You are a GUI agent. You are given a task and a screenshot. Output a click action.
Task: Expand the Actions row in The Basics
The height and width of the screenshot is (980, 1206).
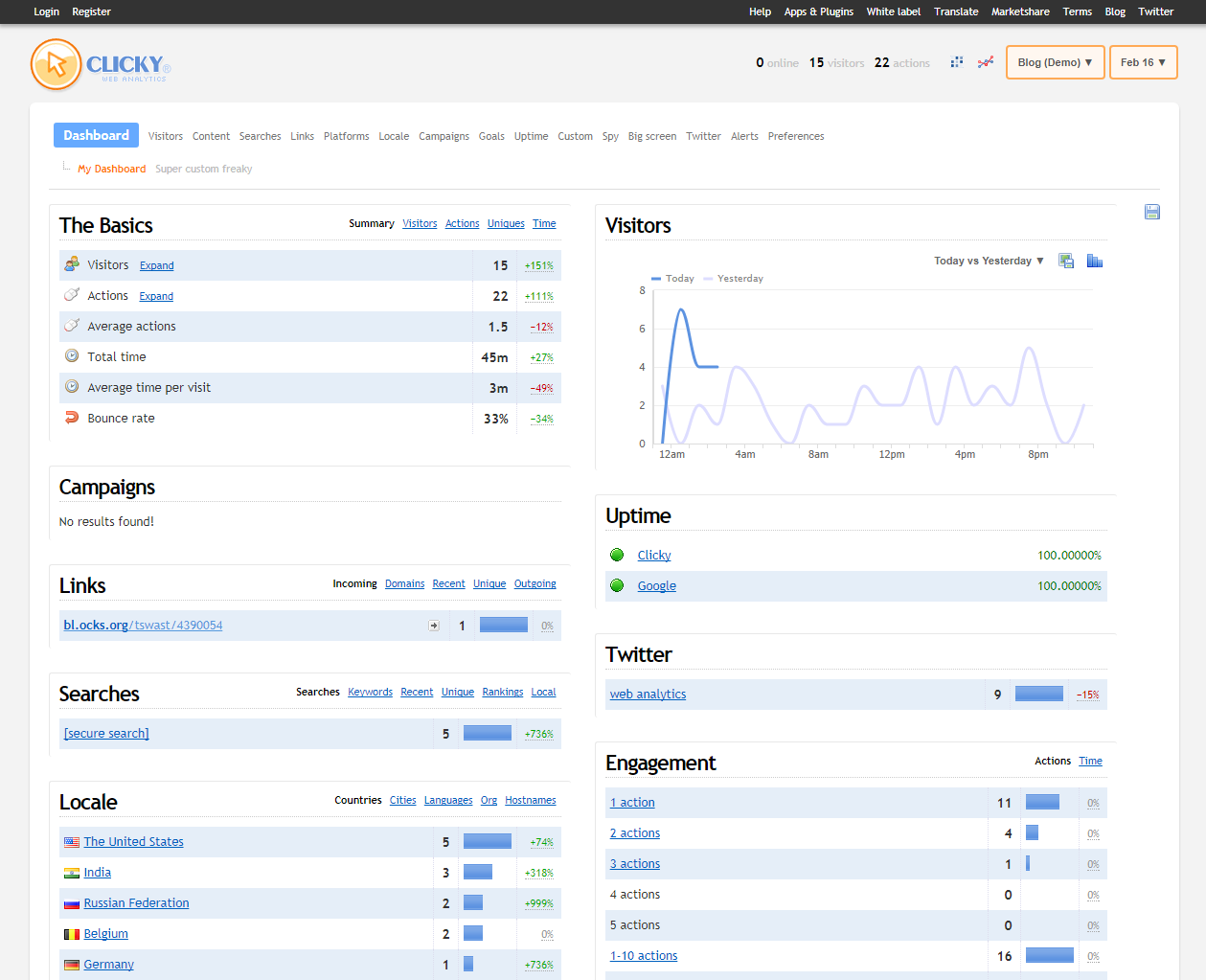(x=156, y=297)
